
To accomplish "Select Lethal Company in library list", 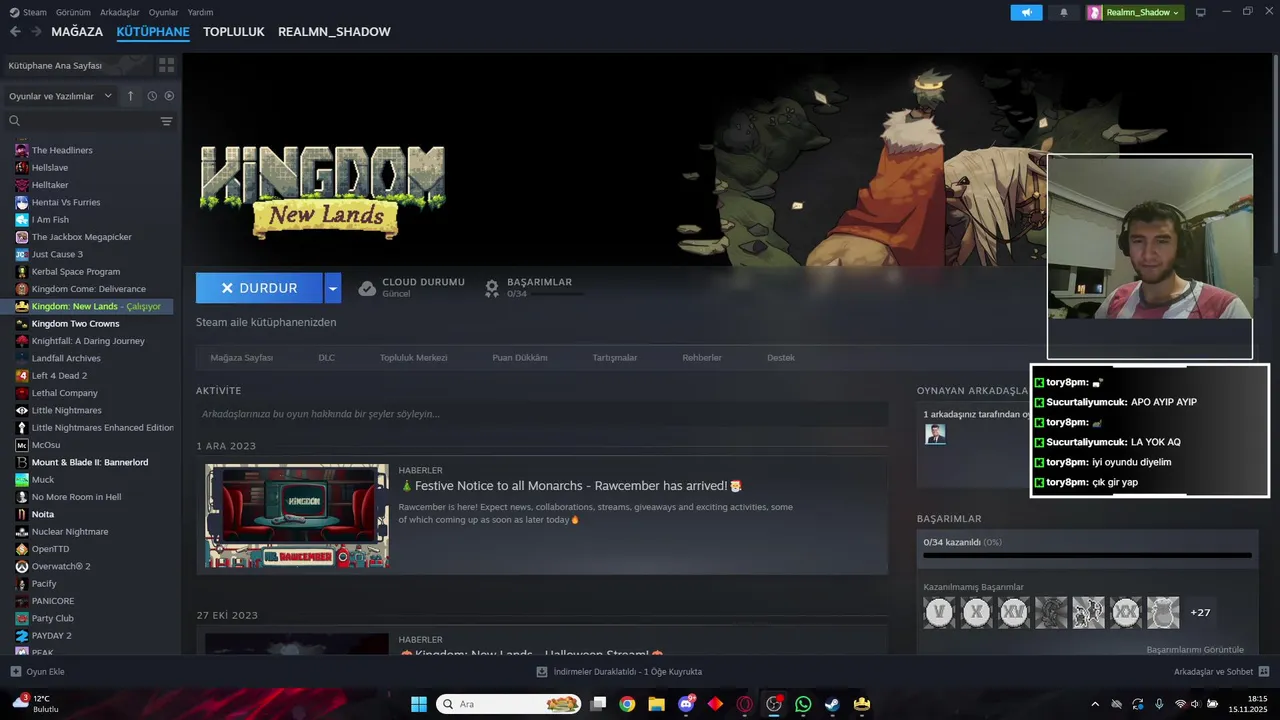I will click(x=64, y=393).
